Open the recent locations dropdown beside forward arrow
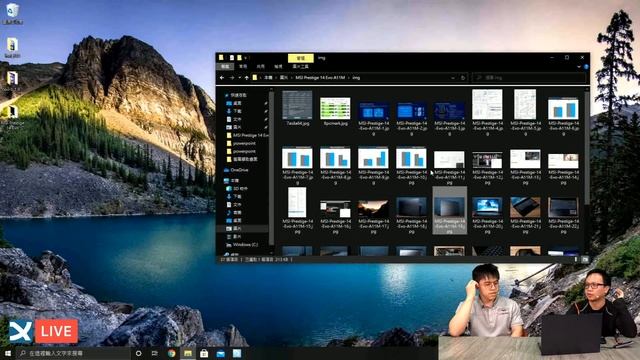640x360 pixels. pos(239,78)
